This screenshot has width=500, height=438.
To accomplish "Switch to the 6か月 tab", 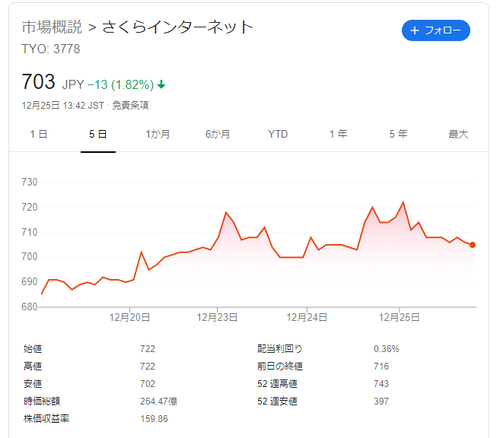I will (x=217, y=134).
